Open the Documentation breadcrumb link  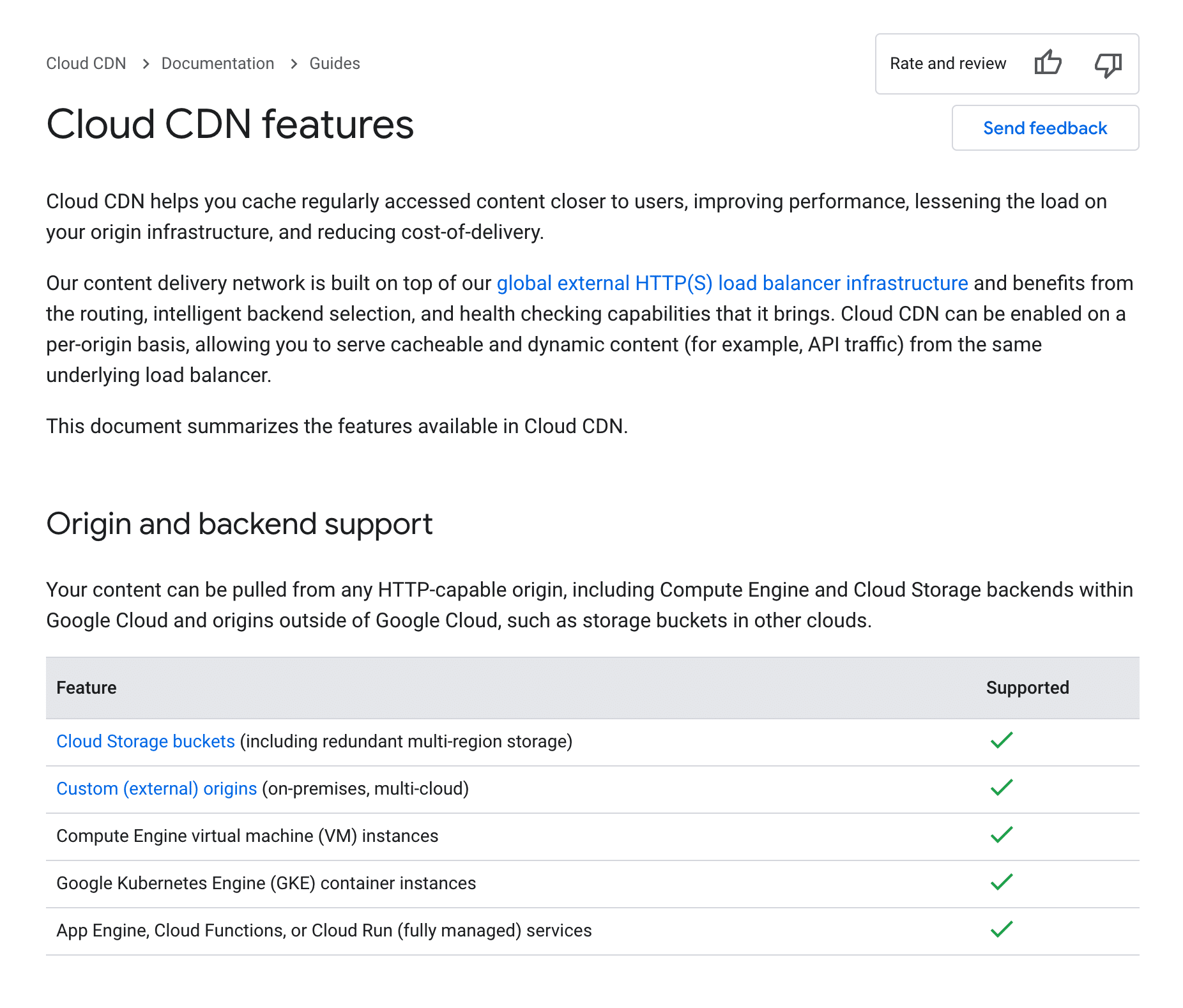coord(218,63)
